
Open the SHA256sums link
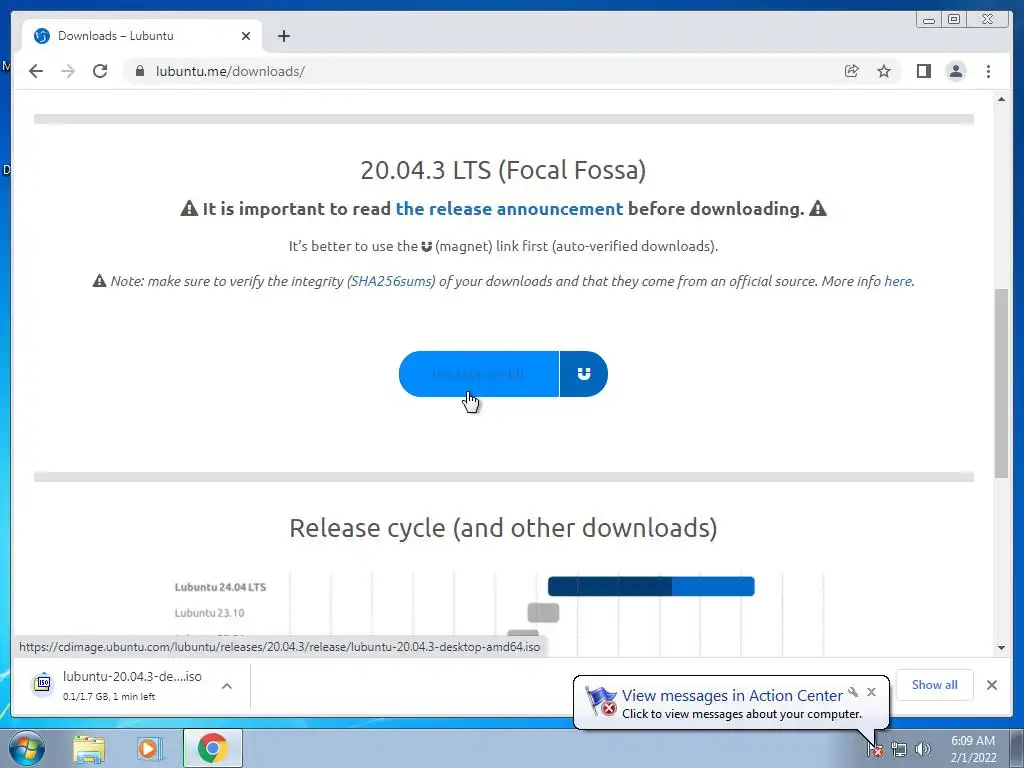click(x=391, y=281)
